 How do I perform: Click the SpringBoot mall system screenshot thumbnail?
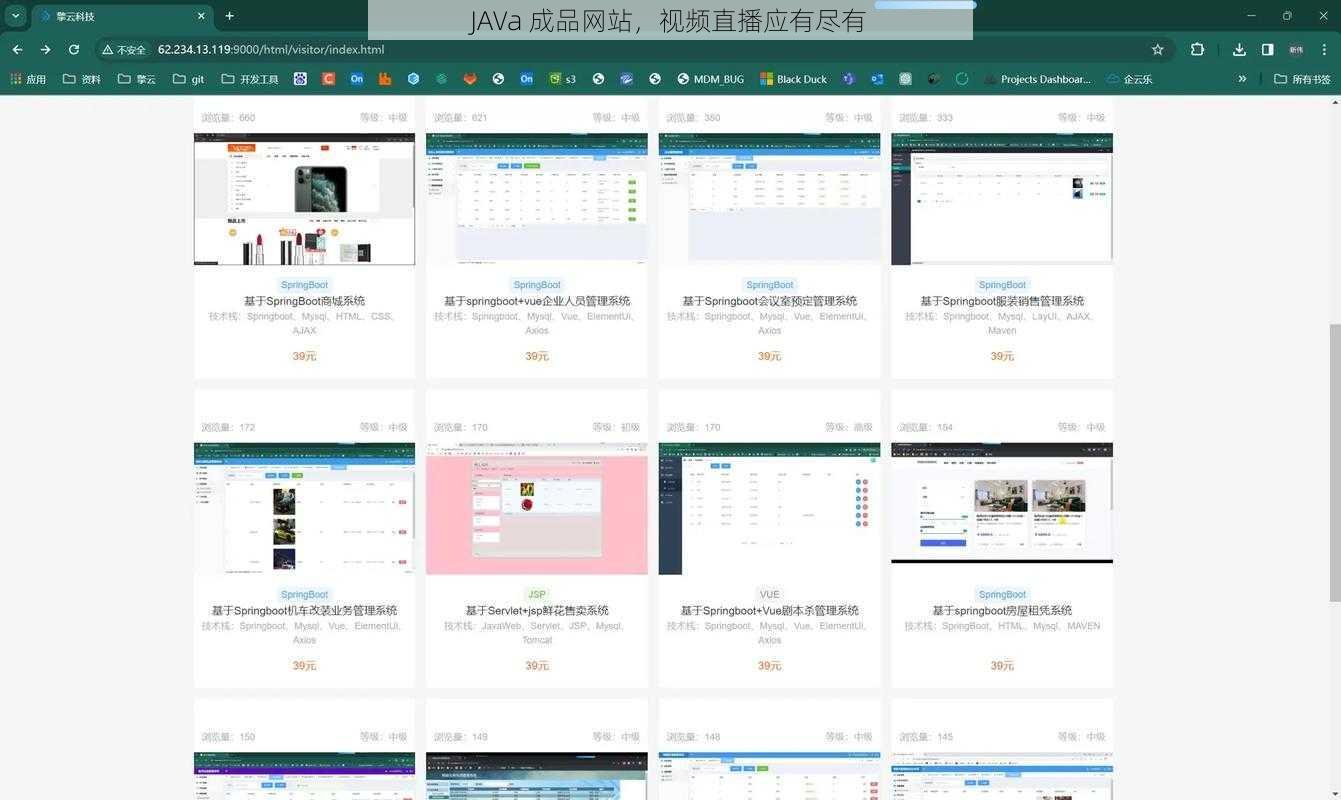(x=304, y=199)
